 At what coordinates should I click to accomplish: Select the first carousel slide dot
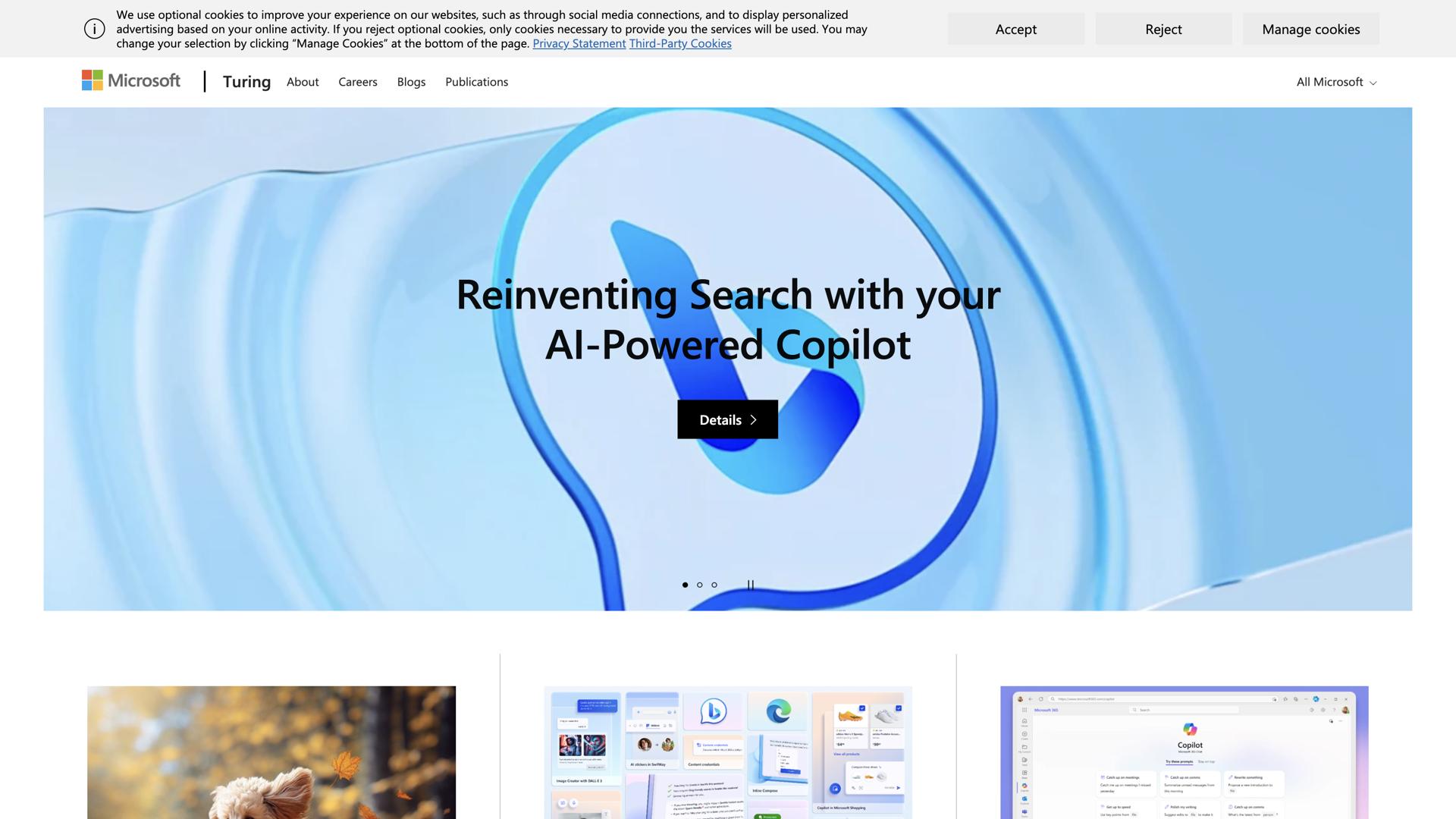(x=685, y=585)
